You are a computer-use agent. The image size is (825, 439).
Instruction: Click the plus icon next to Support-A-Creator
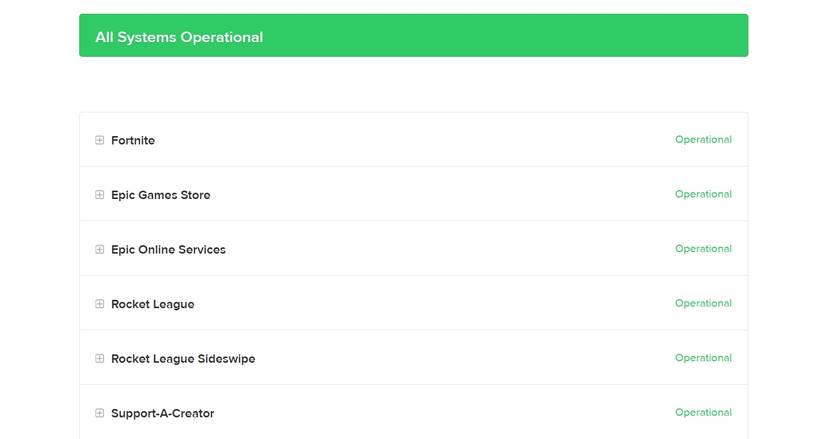click(x=100, y=413)
